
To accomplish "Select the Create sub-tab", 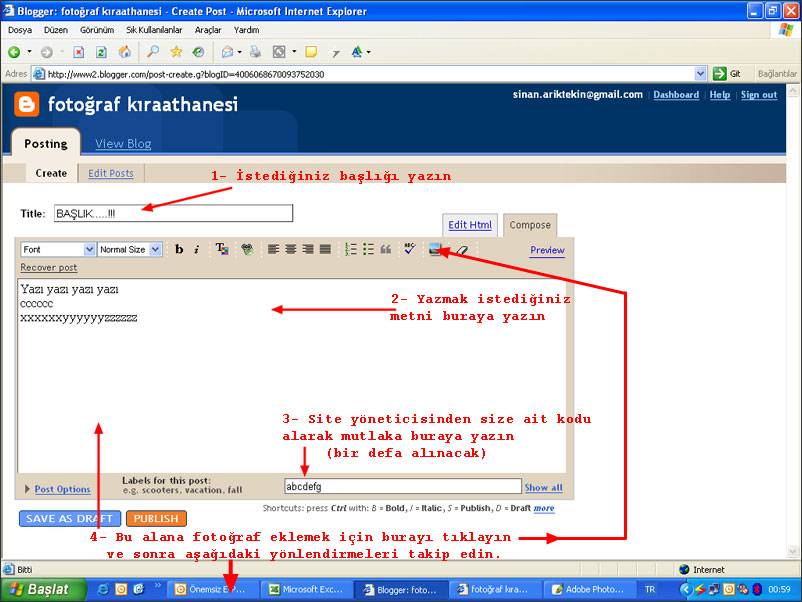I will (x=51, y=173).
